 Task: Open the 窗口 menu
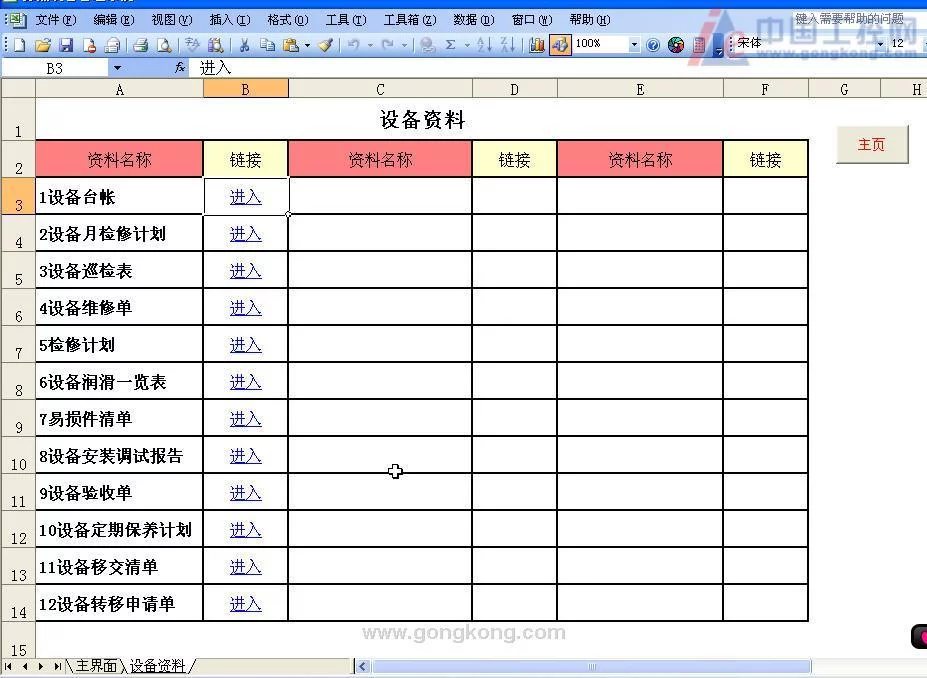tap(531, 20)
